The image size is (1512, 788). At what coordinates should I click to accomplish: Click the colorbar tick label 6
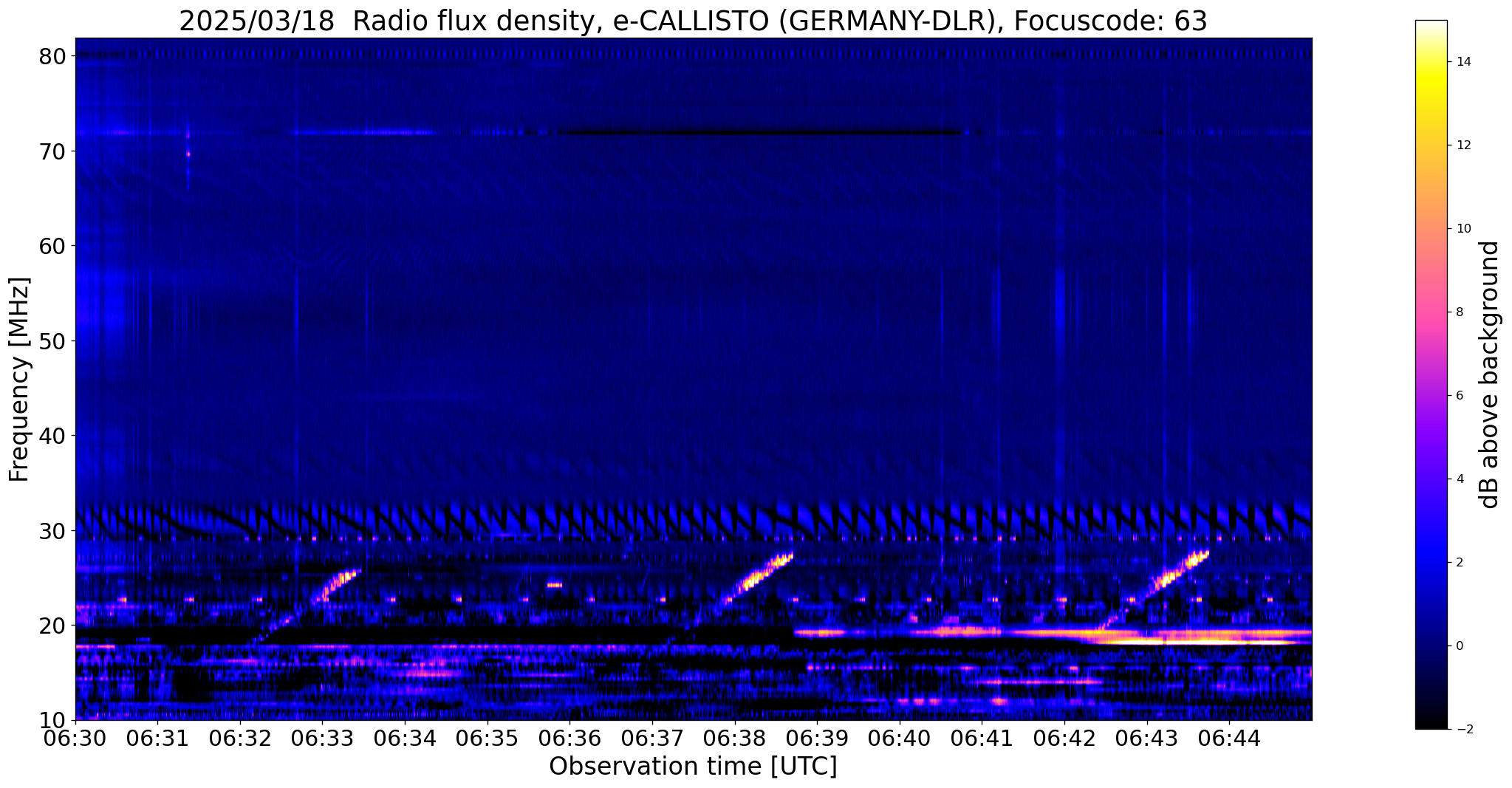[x=1460, y=396]
